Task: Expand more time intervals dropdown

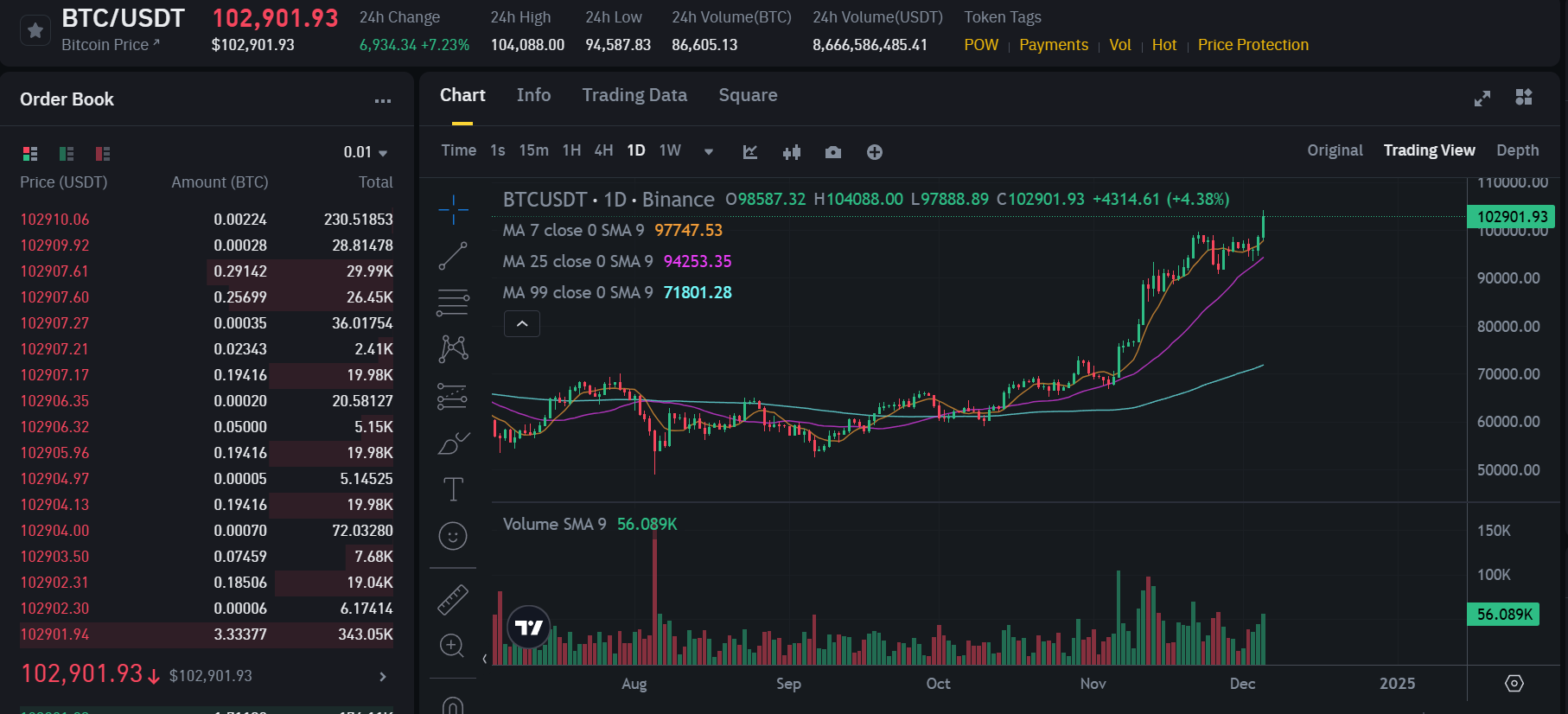Action: coord(709,152)
